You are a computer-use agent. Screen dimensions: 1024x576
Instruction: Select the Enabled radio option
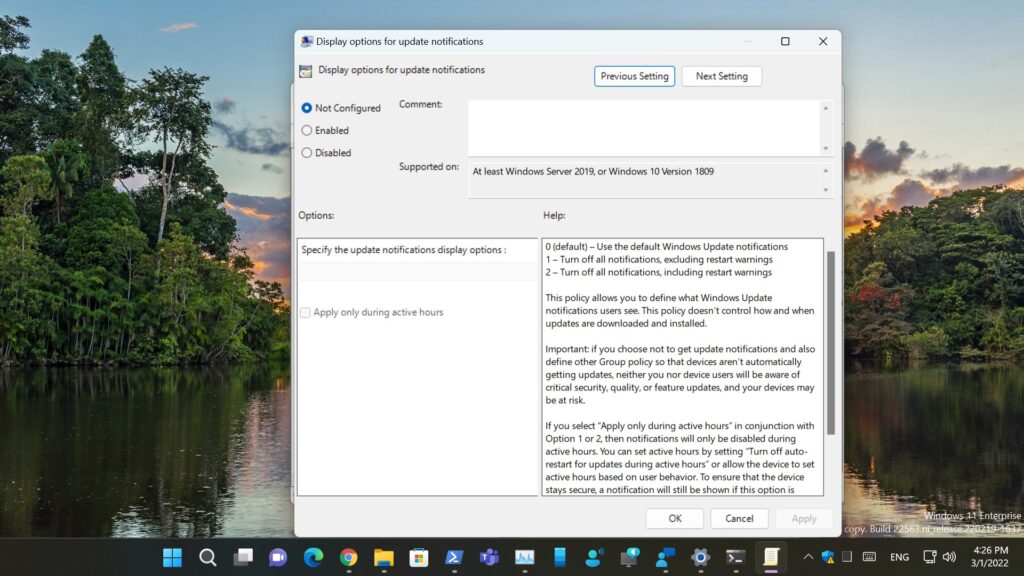(307, 130)
